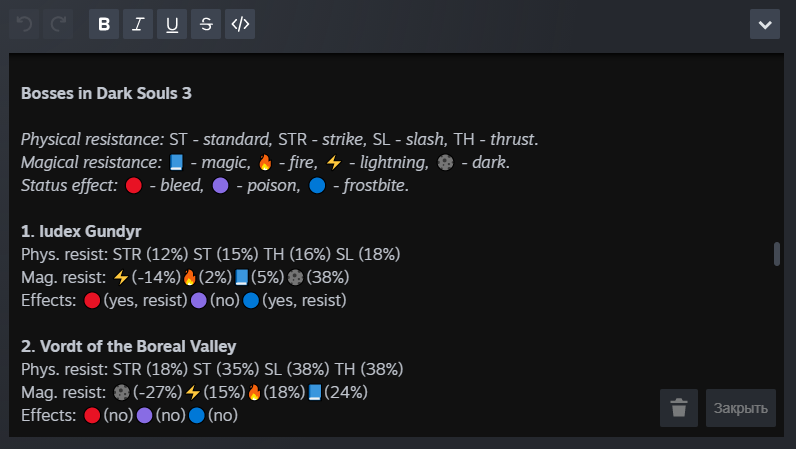Expand the chevron dropdown at top right

[765, 25]
